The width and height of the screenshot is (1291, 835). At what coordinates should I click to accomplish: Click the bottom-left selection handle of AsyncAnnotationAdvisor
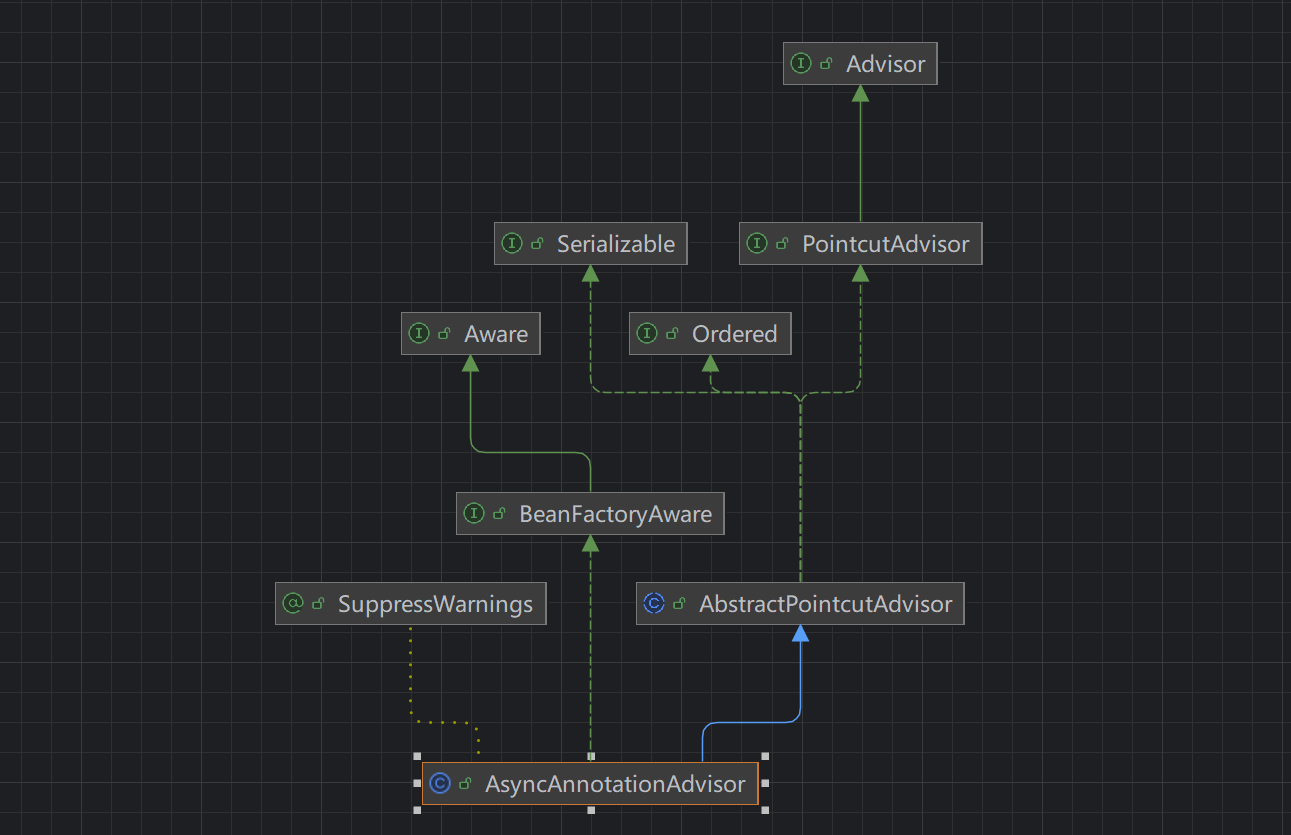coord(416,811)
